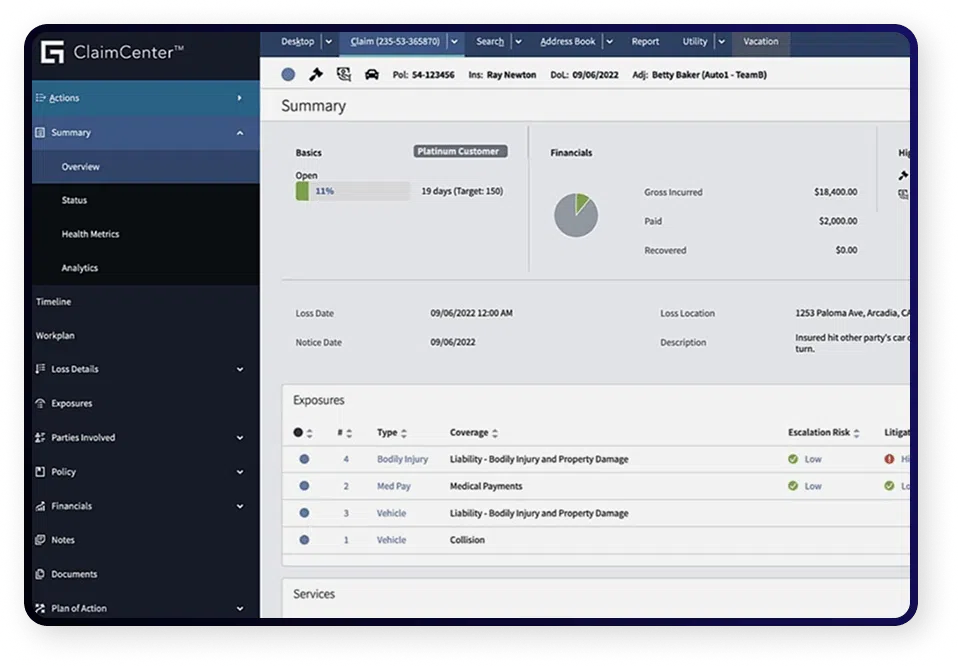Collapse the Summary section chevron
The image size is (958, 666).
[x=240, y=133]
